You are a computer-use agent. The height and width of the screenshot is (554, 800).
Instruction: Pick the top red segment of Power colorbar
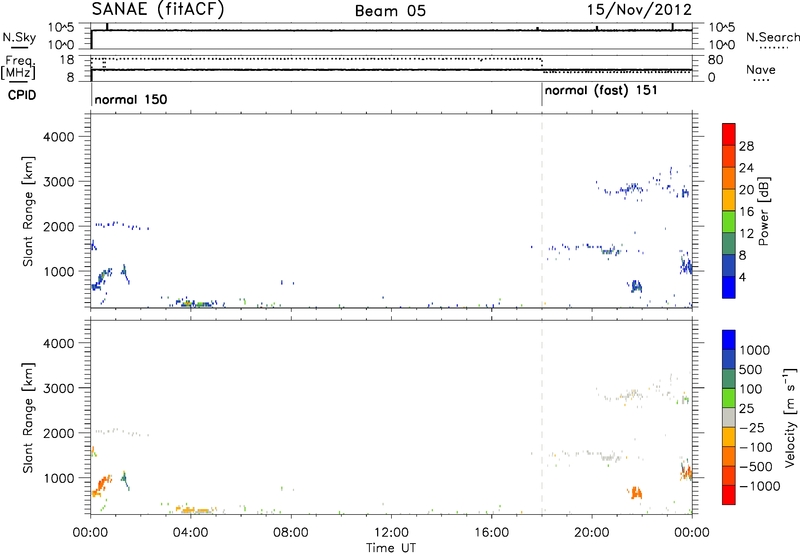729,134
